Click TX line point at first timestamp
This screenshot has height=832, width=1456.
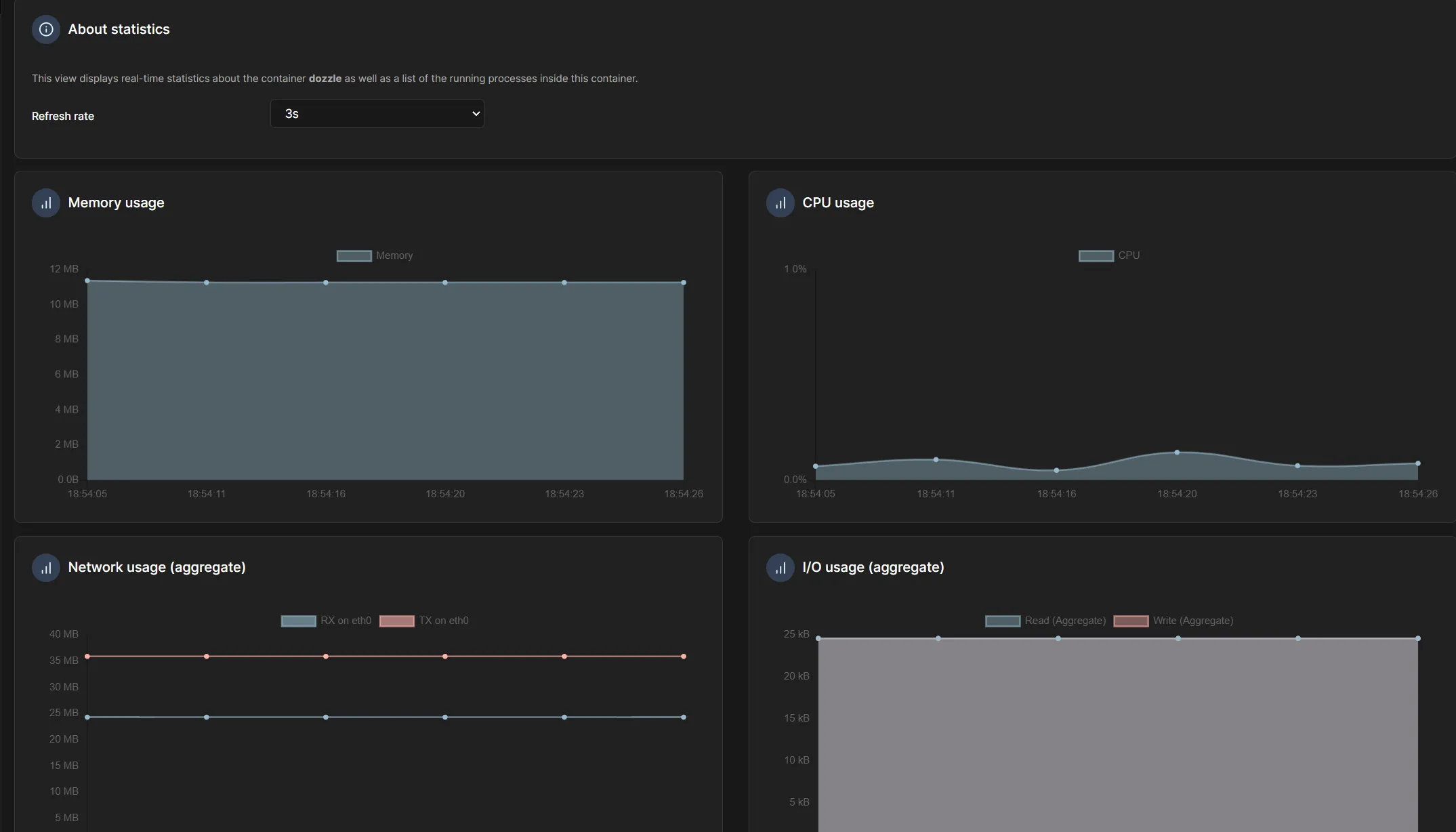87,657
